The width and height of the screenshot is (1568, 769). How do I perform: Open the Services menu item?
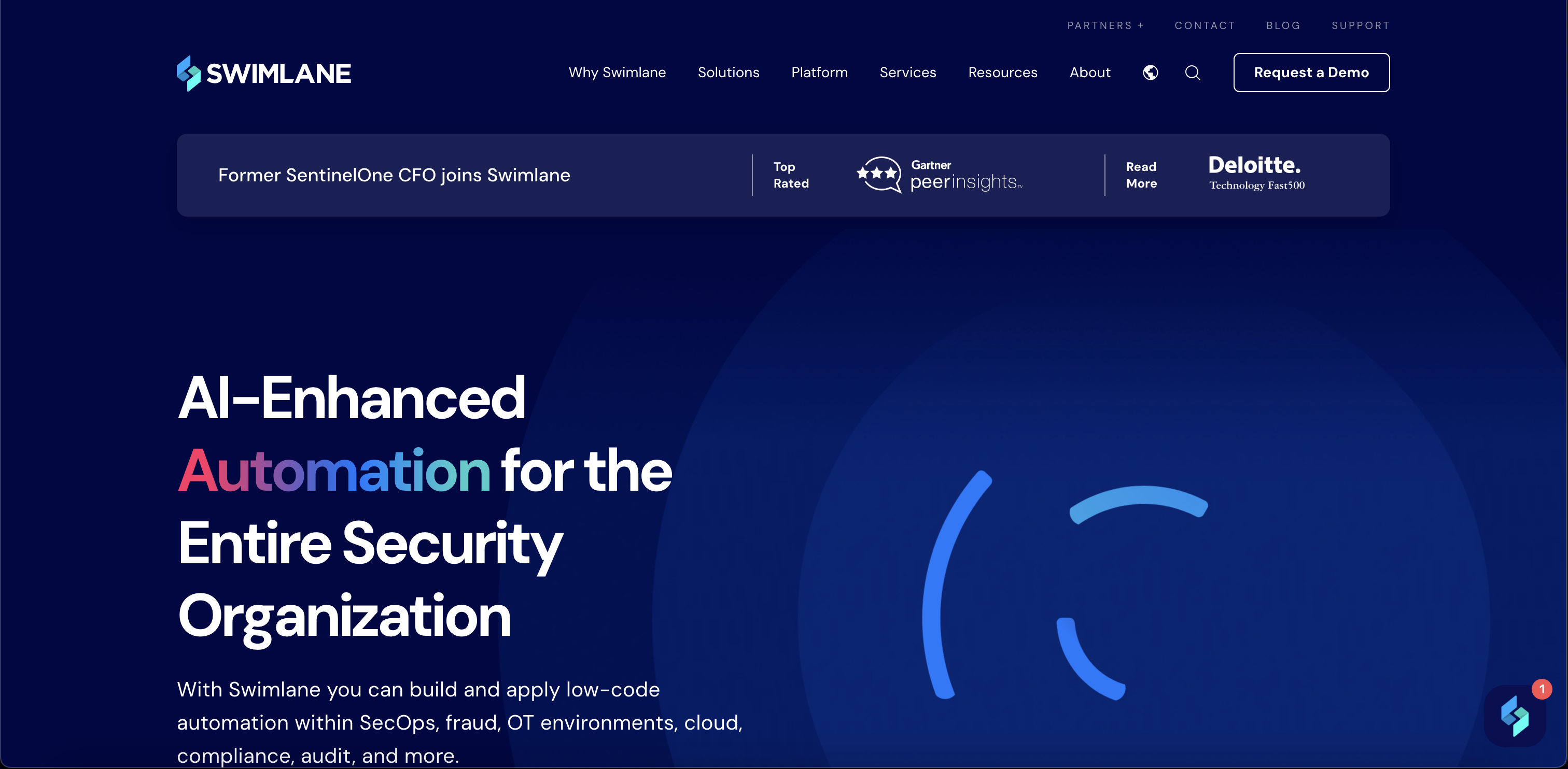907,73
